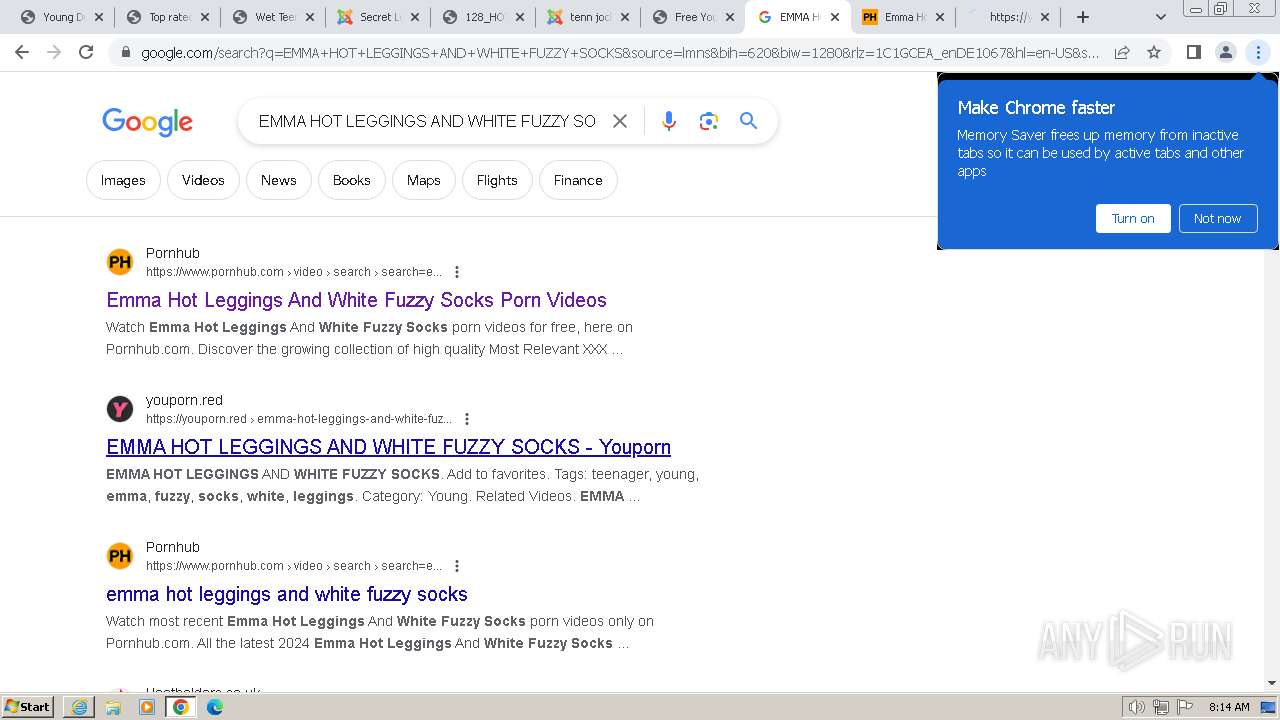Open network status in the system tray
The width and height of the screenshot is (1280, 720).
click(1161, 707)
